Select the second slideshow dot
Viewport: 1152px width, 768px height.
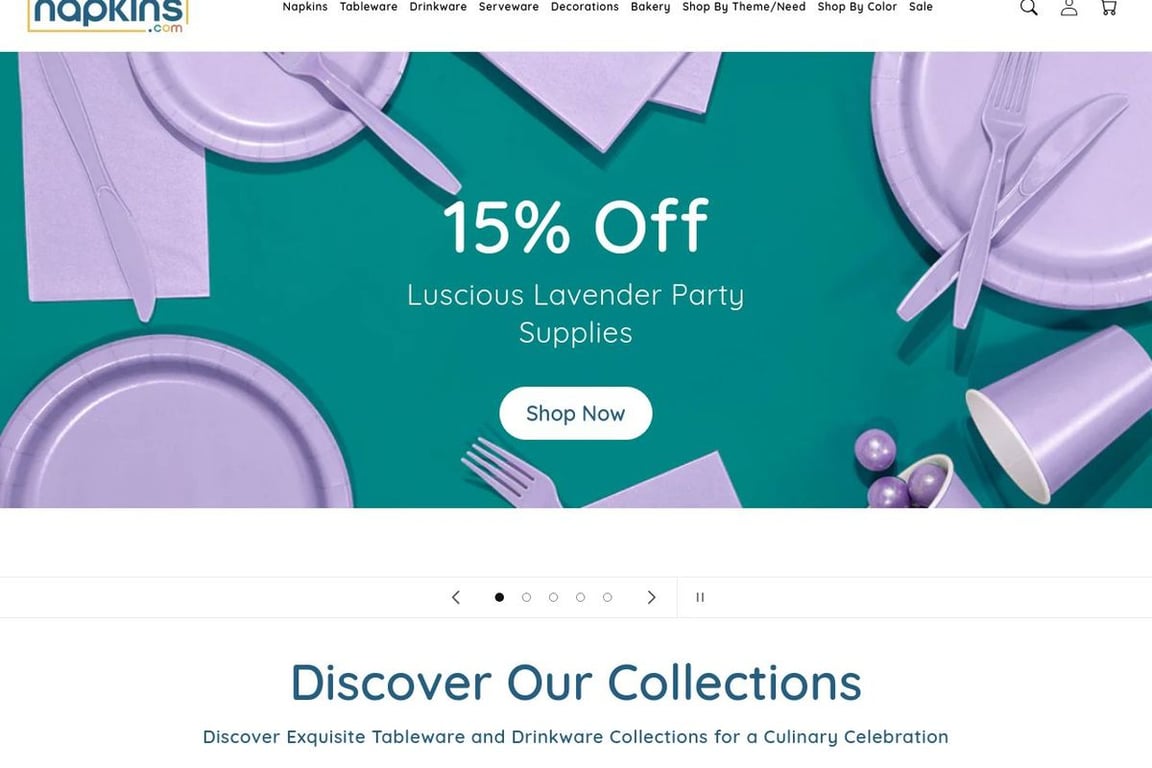tap(526, 597)
